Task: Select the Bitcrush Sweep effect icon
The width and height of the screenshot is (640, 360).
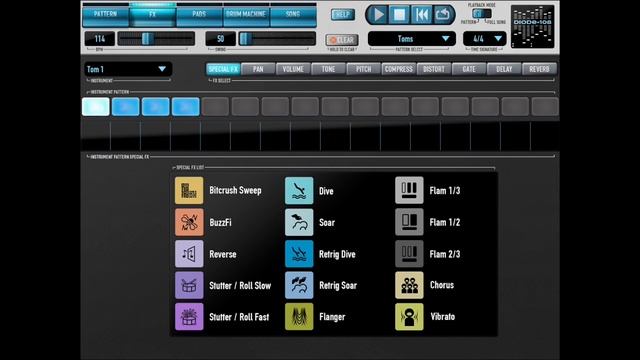Action: pyautogui.click(x=189, y=191)
